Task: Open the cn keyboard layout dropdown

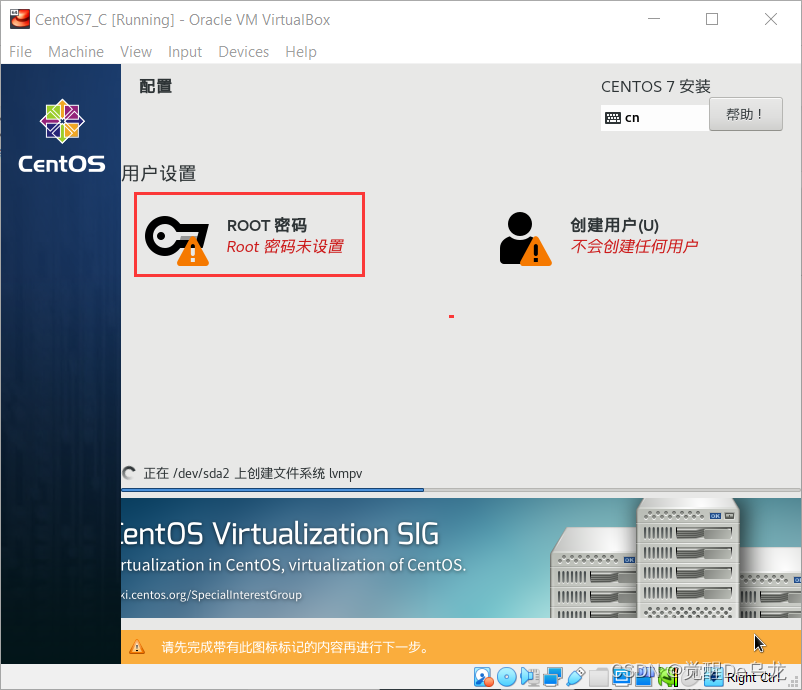Action: (x=655, y=117)
